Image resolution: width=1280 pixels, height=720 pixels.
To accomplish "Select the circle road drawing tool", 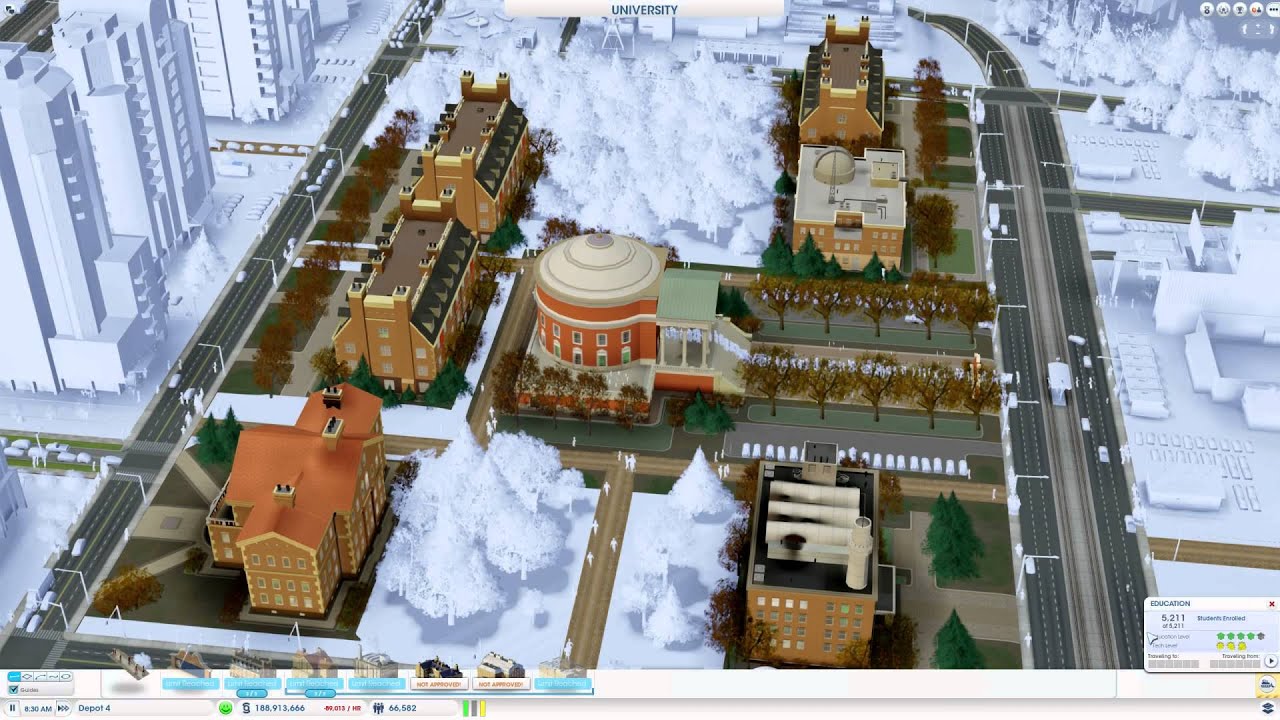I will click(67, 677).
